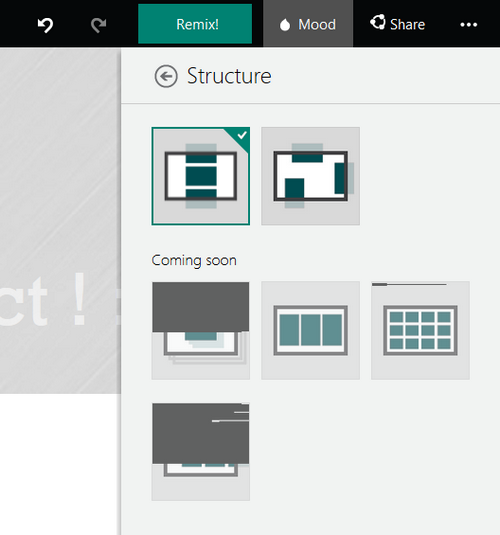Click the redo arrow icon
Image resolution: width=500 pixels, height=535 pixels.
pyautogui.click(x=99, y=25)
